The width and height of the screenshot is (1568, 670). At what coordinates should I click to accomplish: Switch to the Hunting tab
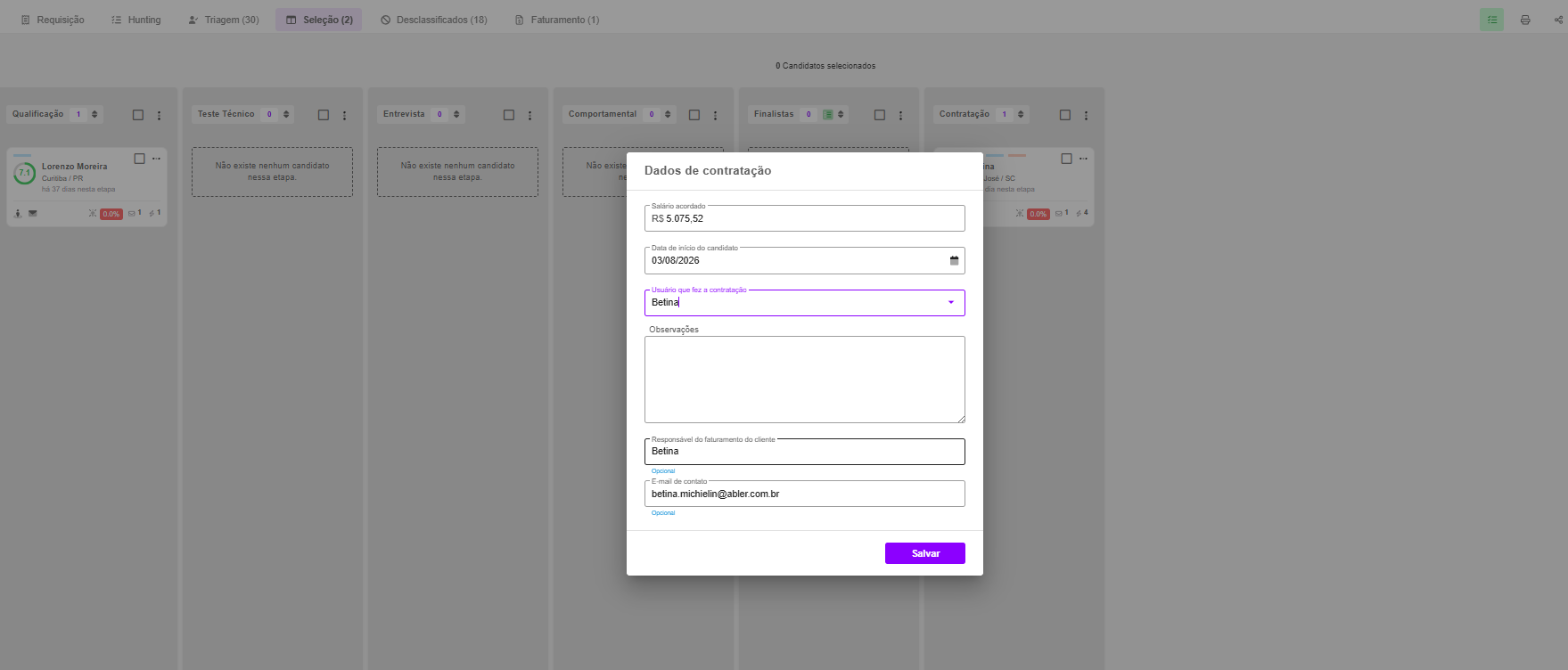(136, 20)
